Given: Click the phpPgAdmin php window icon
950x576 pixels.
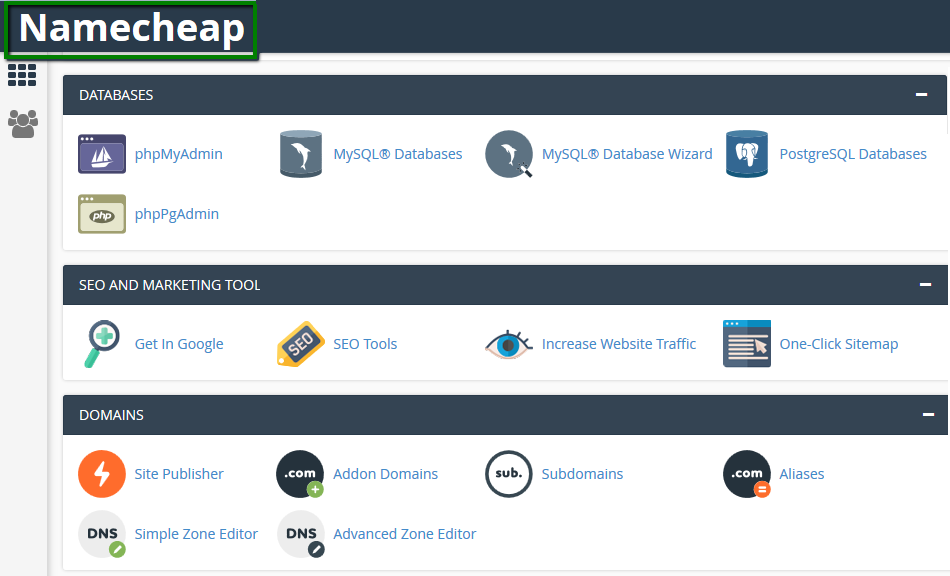Looking at the screenshot, I should point(102,214).
